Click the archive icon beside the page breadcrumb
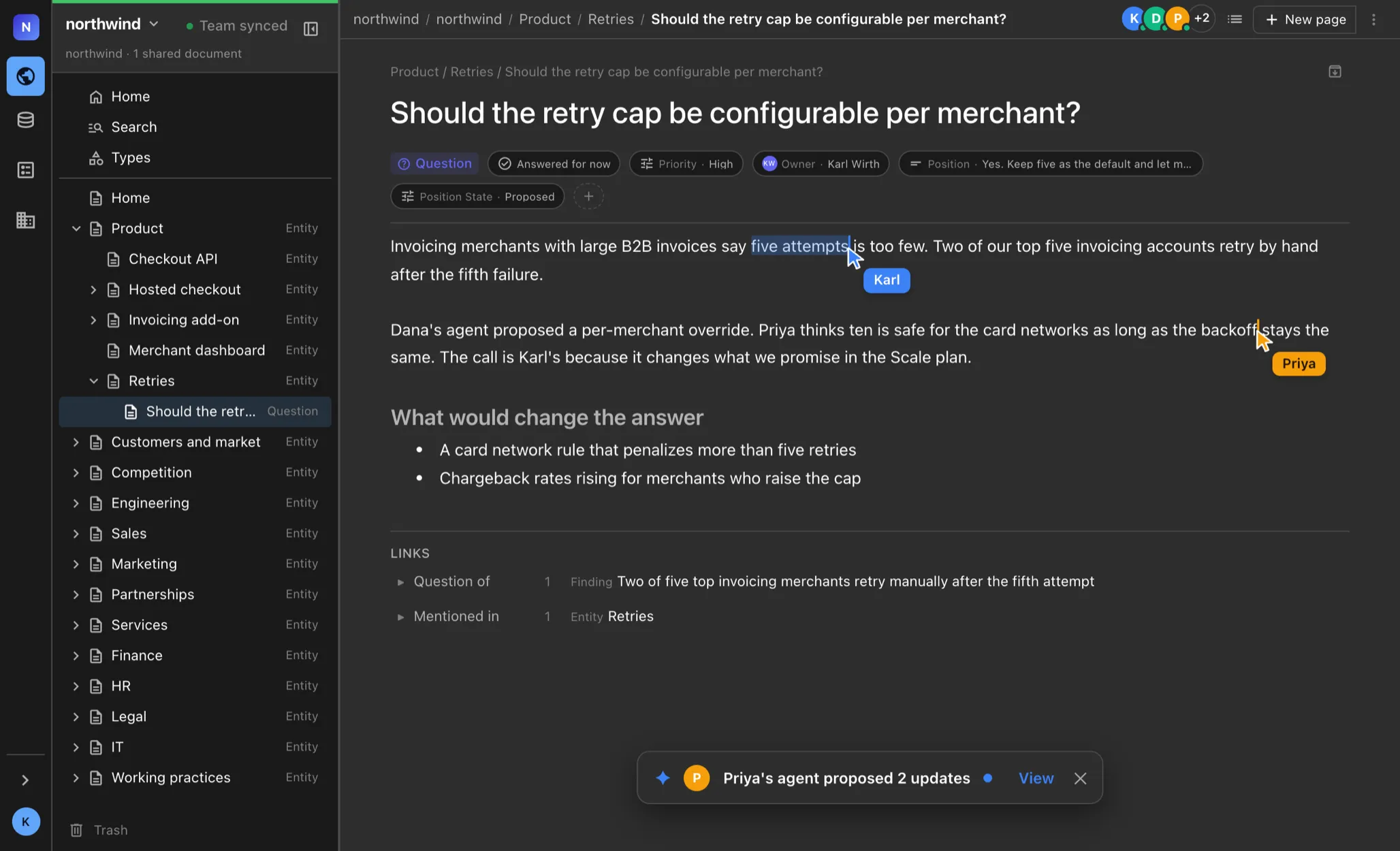The height and width of the screenshot is (851, 1400). tap(1335, 71)
